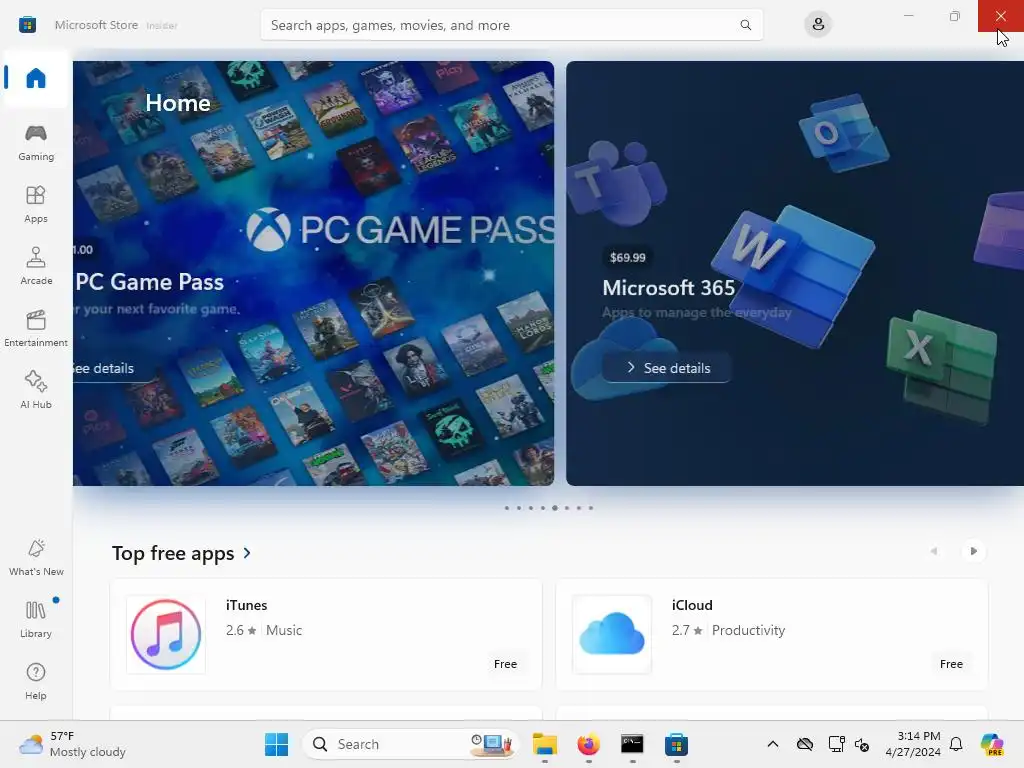Select the last carousel page dot
The width and height of the screenshot is (1024, 768).
click(591, 508)
